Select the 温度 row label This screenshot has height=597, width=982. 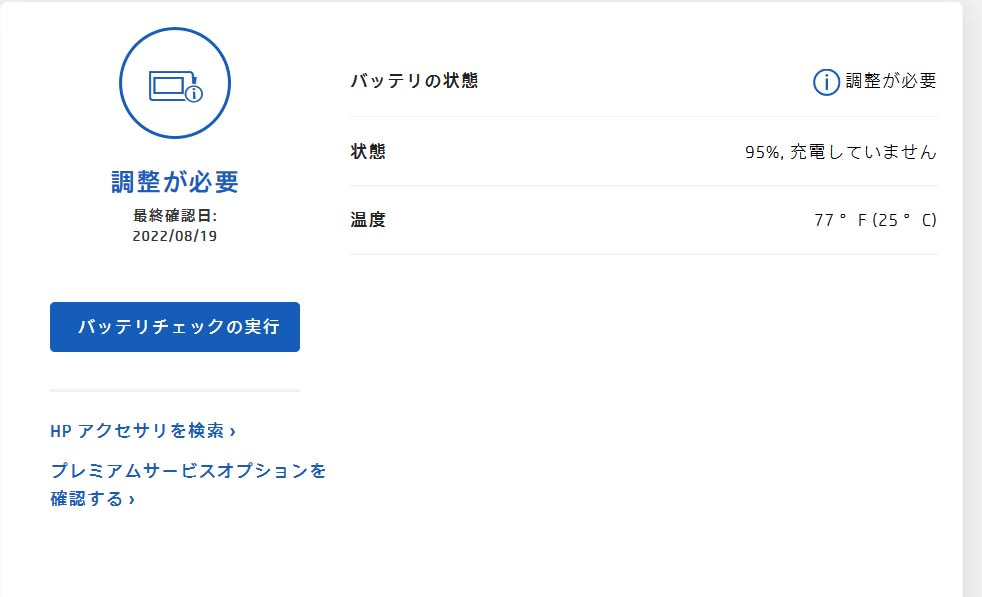point(368,220)
